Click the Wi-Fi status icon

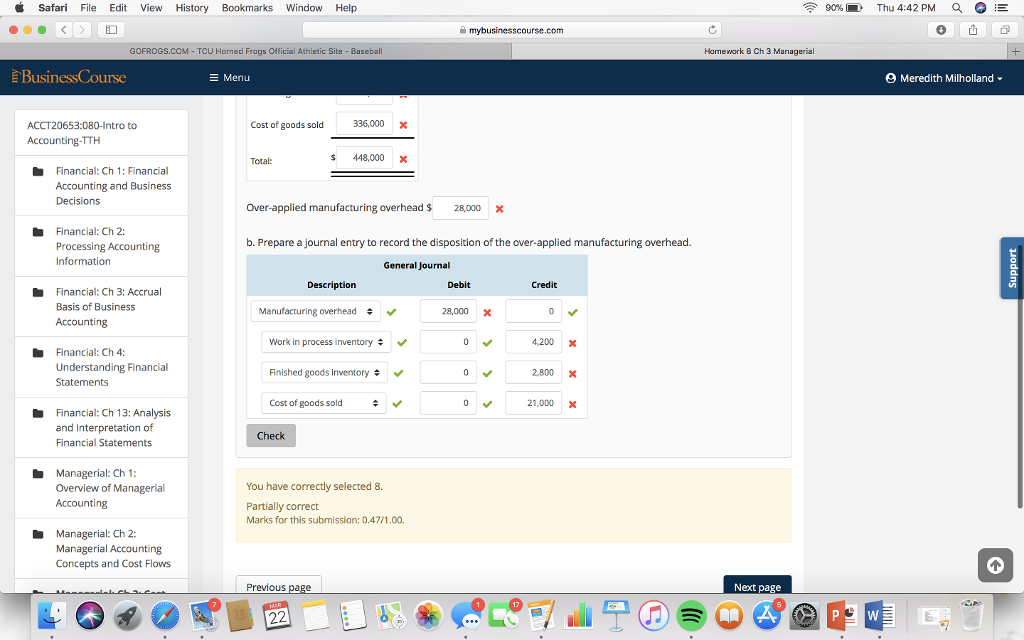click(x=810, y=8)
